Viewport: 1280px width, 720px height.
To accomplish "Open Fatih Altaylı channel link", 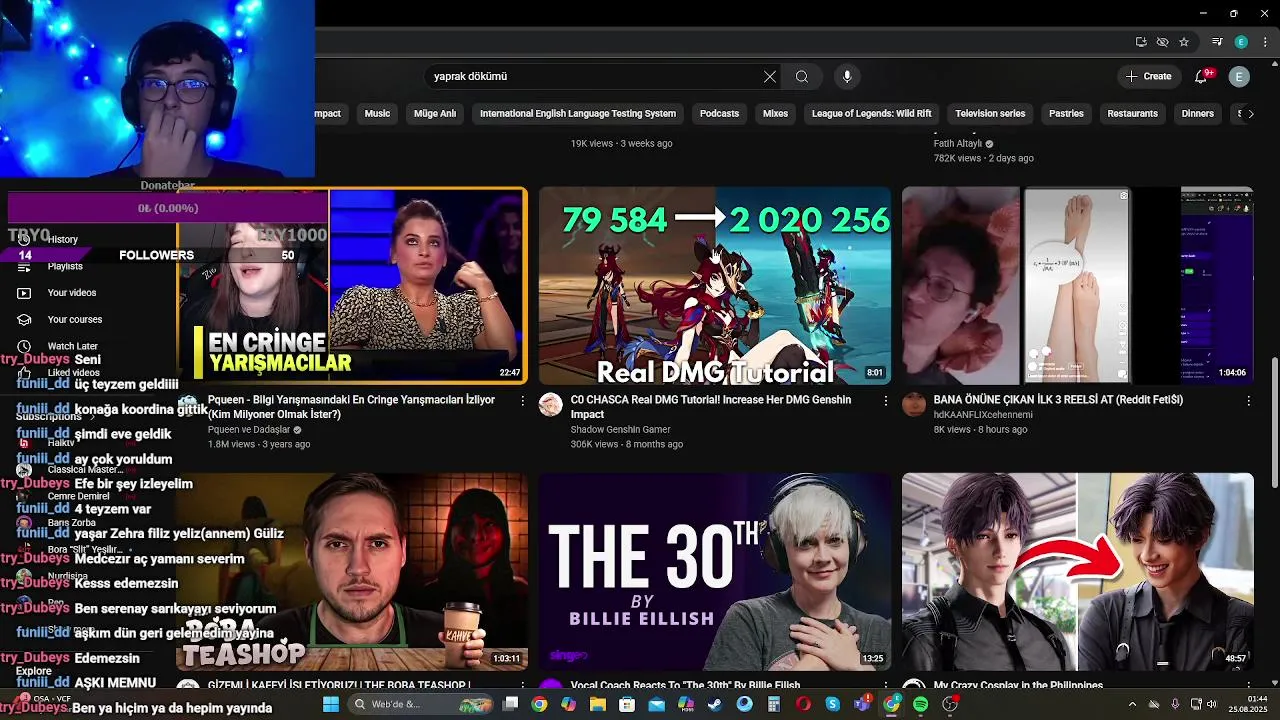I will coord(957,144).
